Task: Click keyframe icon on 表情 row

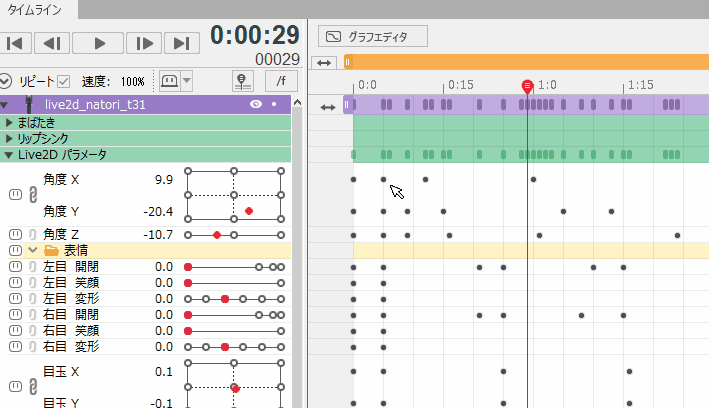Action: click(15, 250)
